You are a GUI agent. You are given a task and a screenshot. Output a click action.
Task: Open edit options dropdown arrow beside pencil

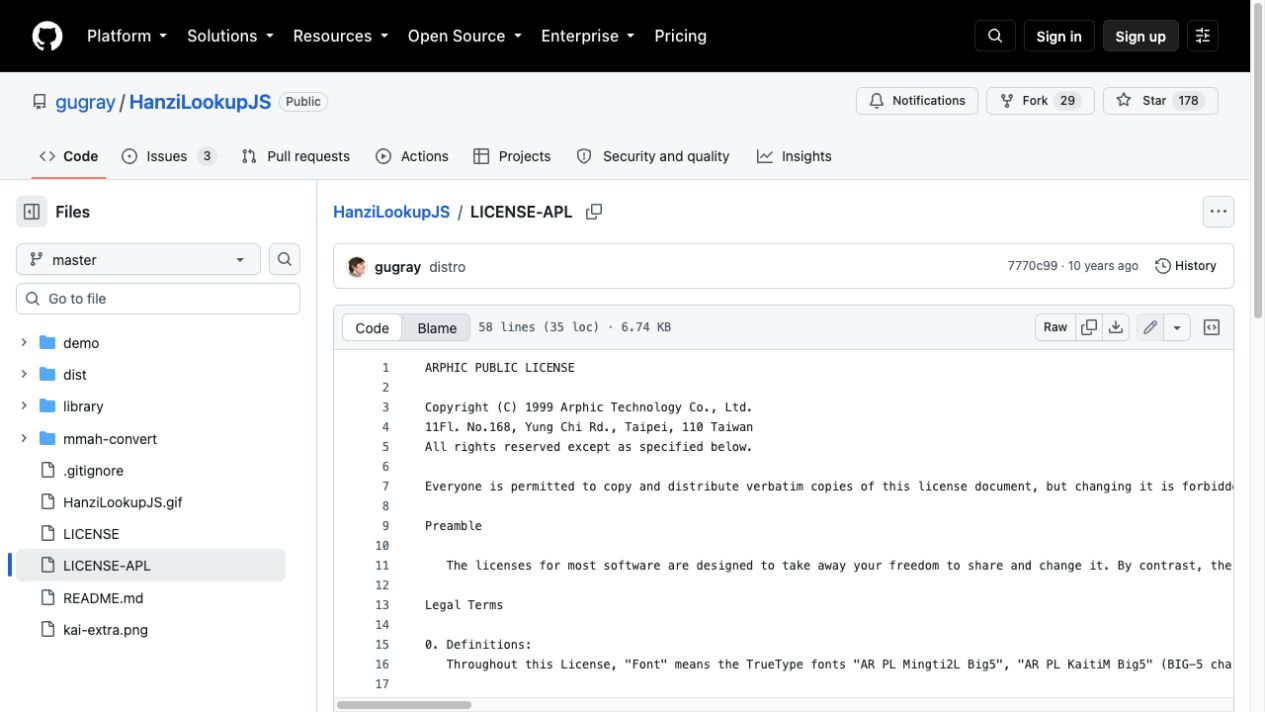[x=1177, y=327]
